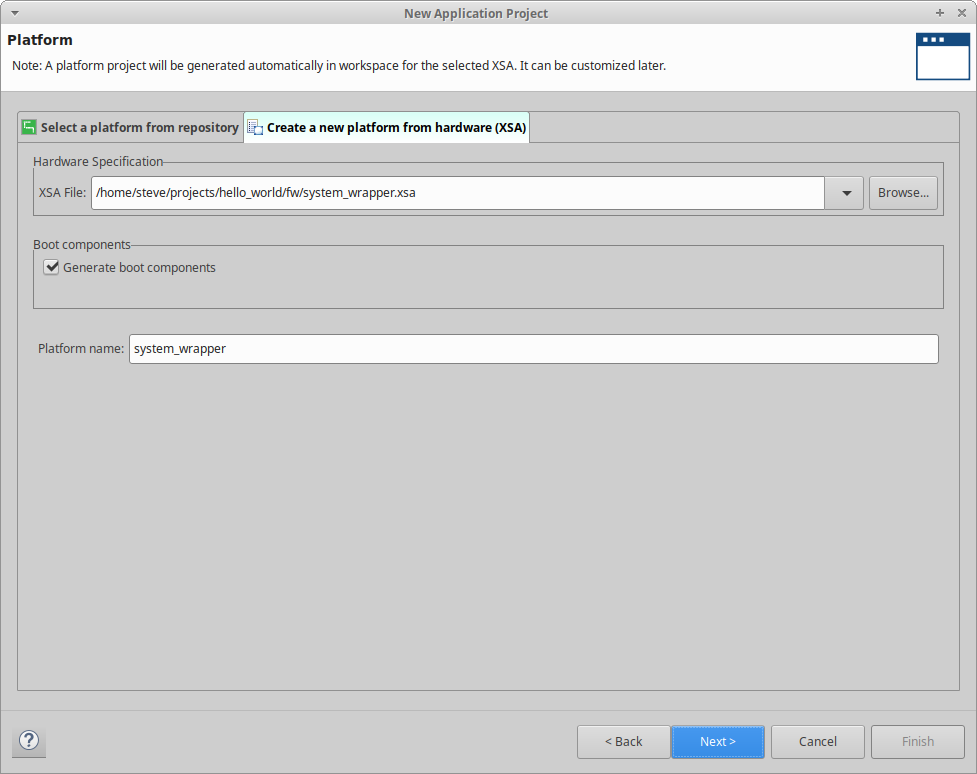The width and height of the screenshot is (977, 774).
Task: Open the window menu arrow in title bar
Action: click(14, 13)
